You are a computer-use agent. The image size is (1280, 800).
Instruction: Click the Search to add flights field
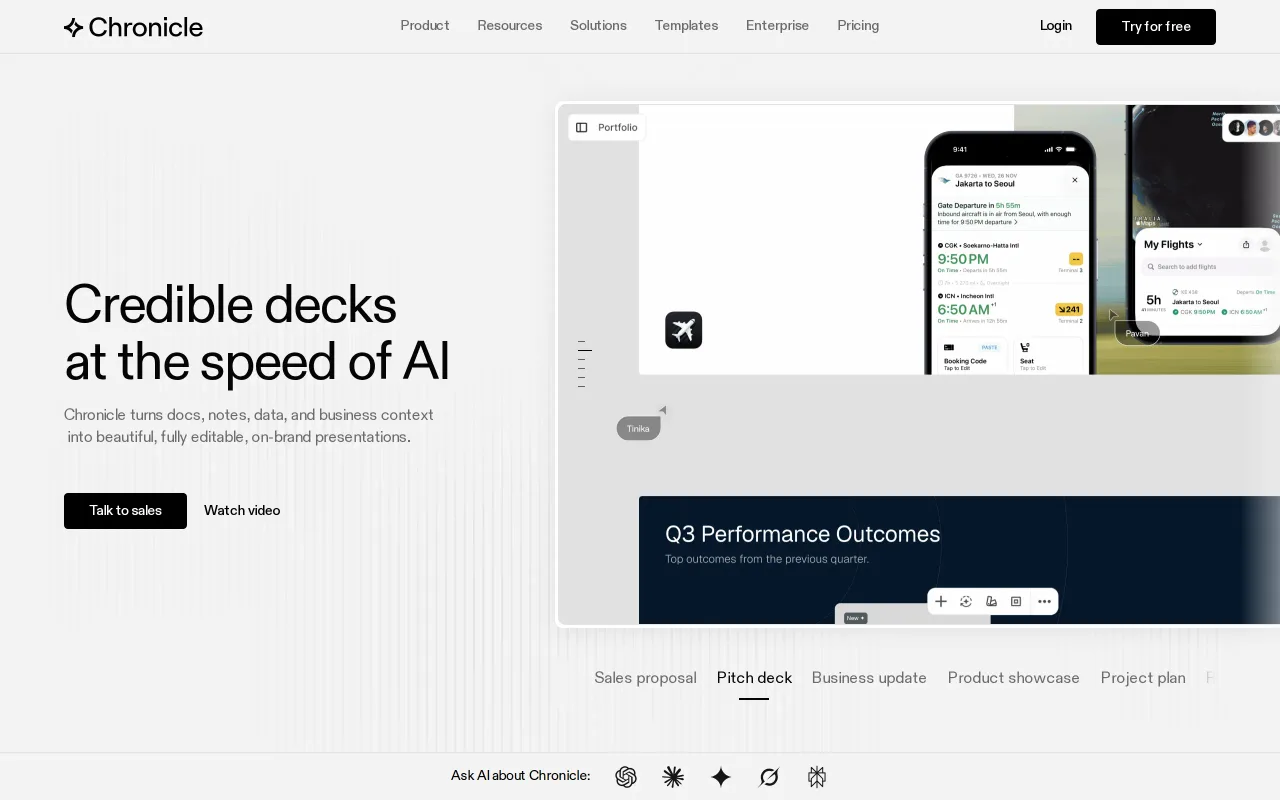pos(1210,267)
